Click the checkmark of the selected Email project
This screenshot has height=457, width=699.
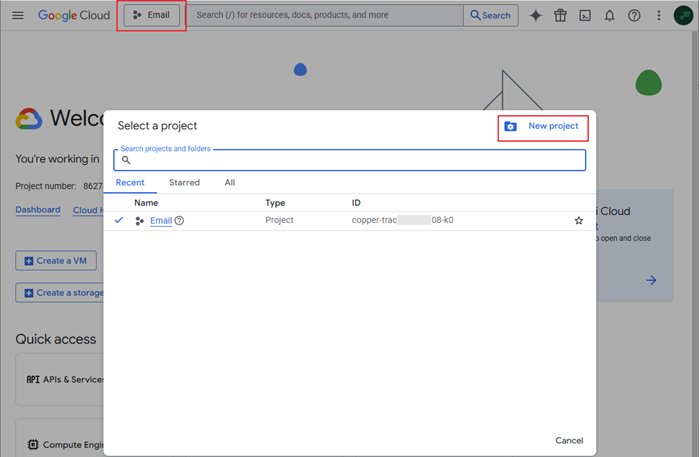coord(119,220)
